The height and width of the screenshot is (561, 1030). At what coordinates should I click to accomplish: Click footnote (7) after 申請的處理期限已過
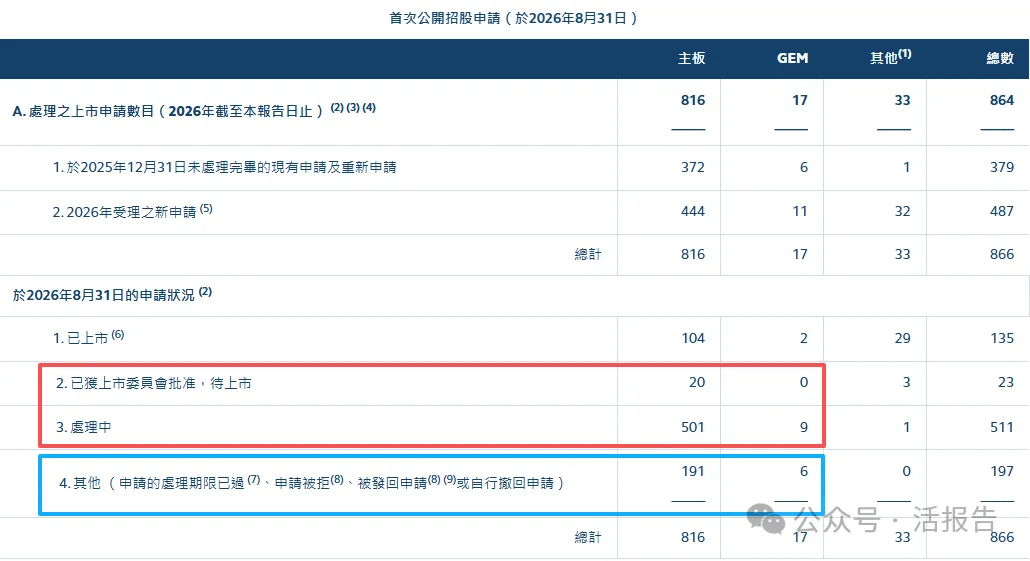click(254, 480)
